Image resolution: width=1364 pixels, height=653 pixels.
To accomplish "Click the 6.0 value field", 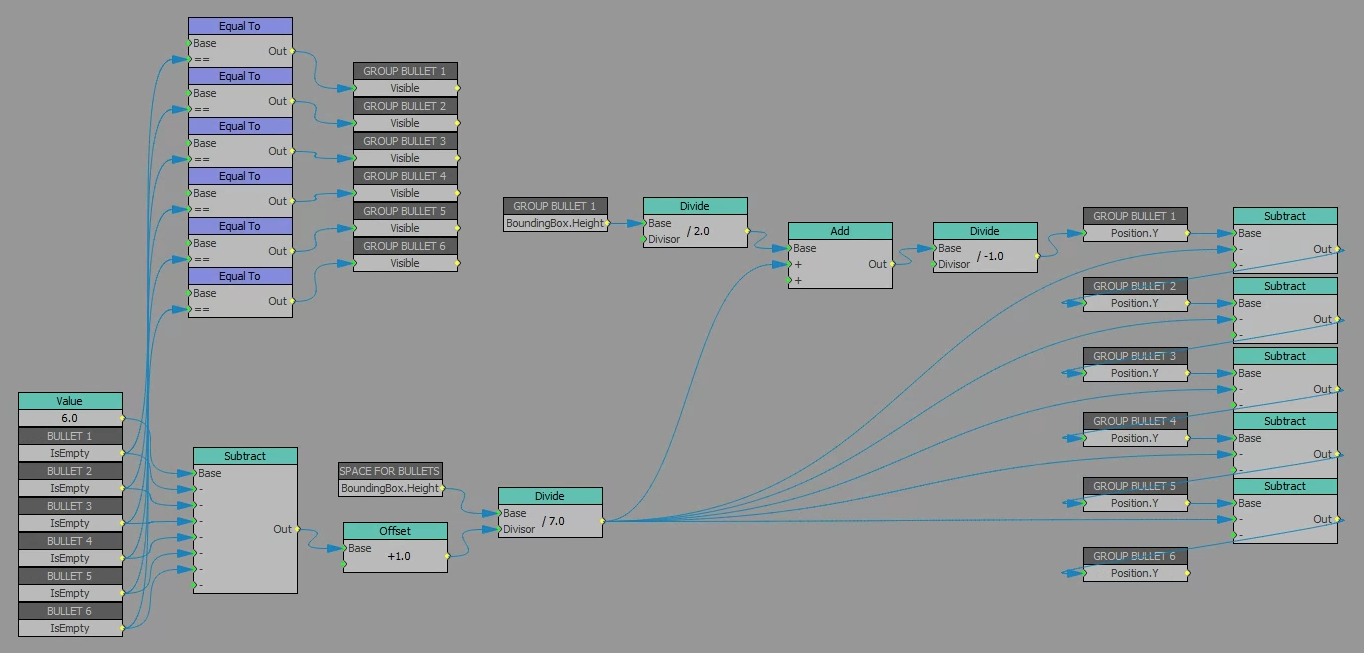I will [70, 418].
